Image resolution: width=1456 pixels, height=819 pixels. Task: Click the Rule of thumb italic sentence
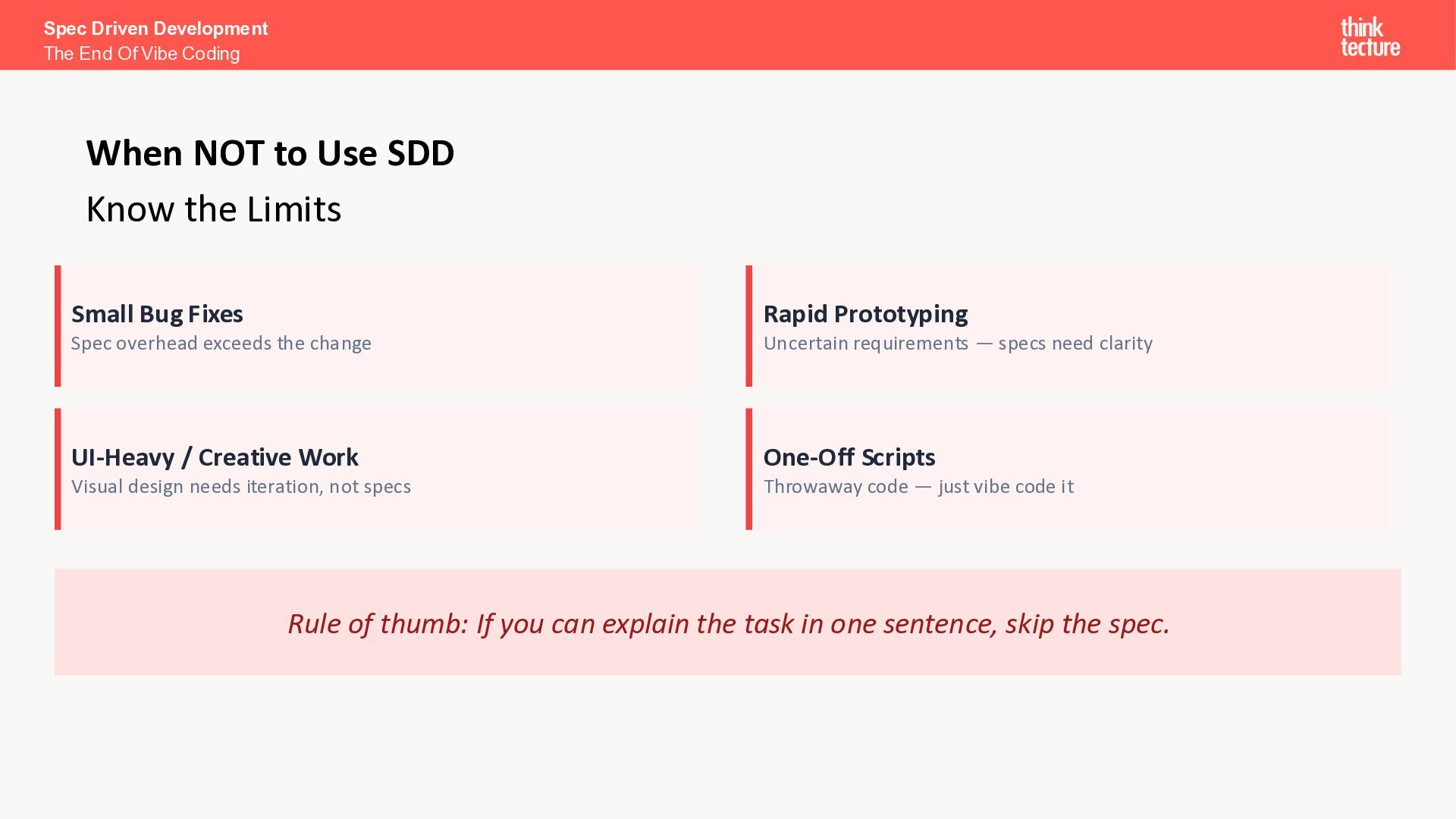tap(728, 623)
